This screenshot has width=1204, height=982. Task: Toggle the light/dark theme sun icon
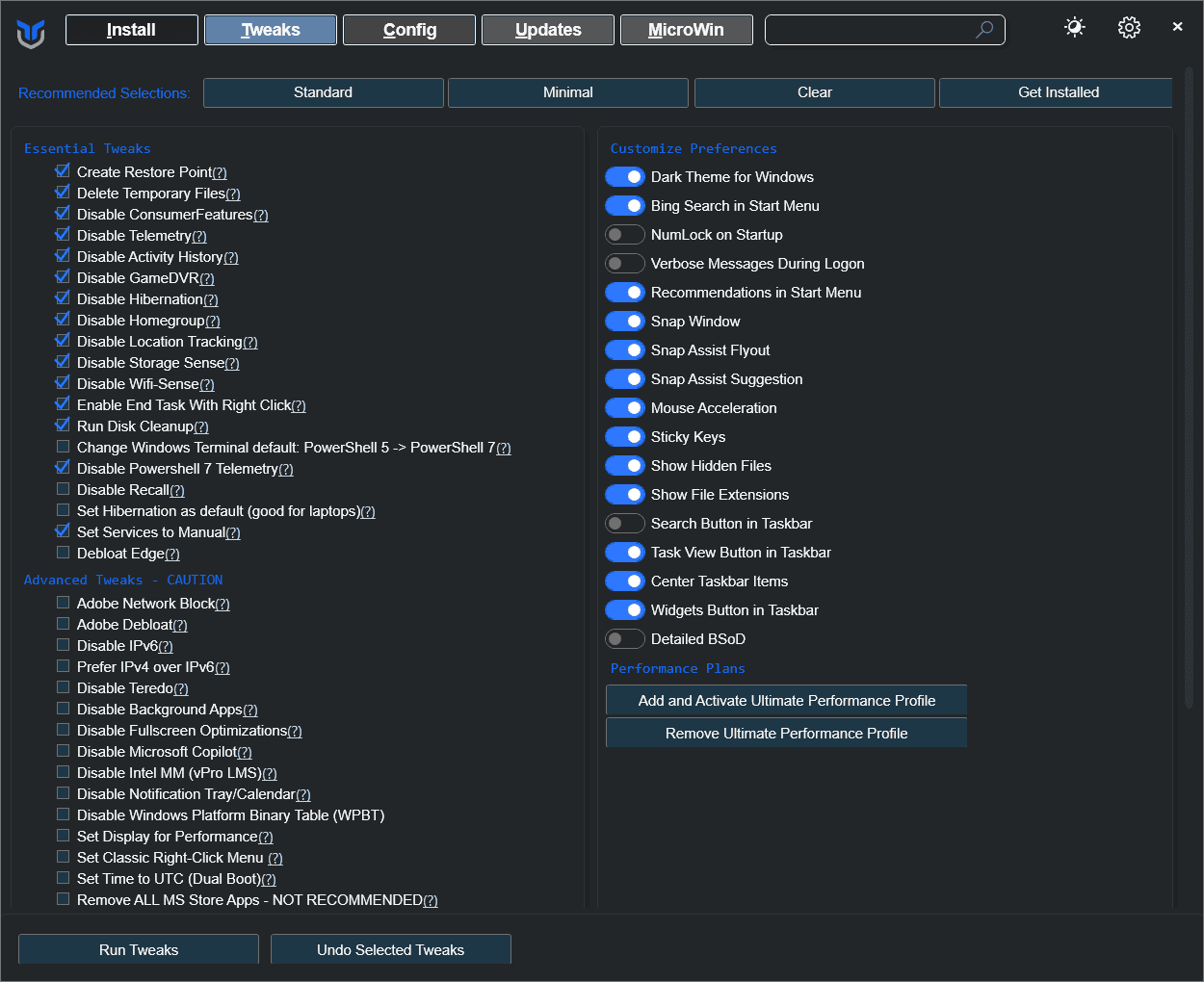[1075, 28]
